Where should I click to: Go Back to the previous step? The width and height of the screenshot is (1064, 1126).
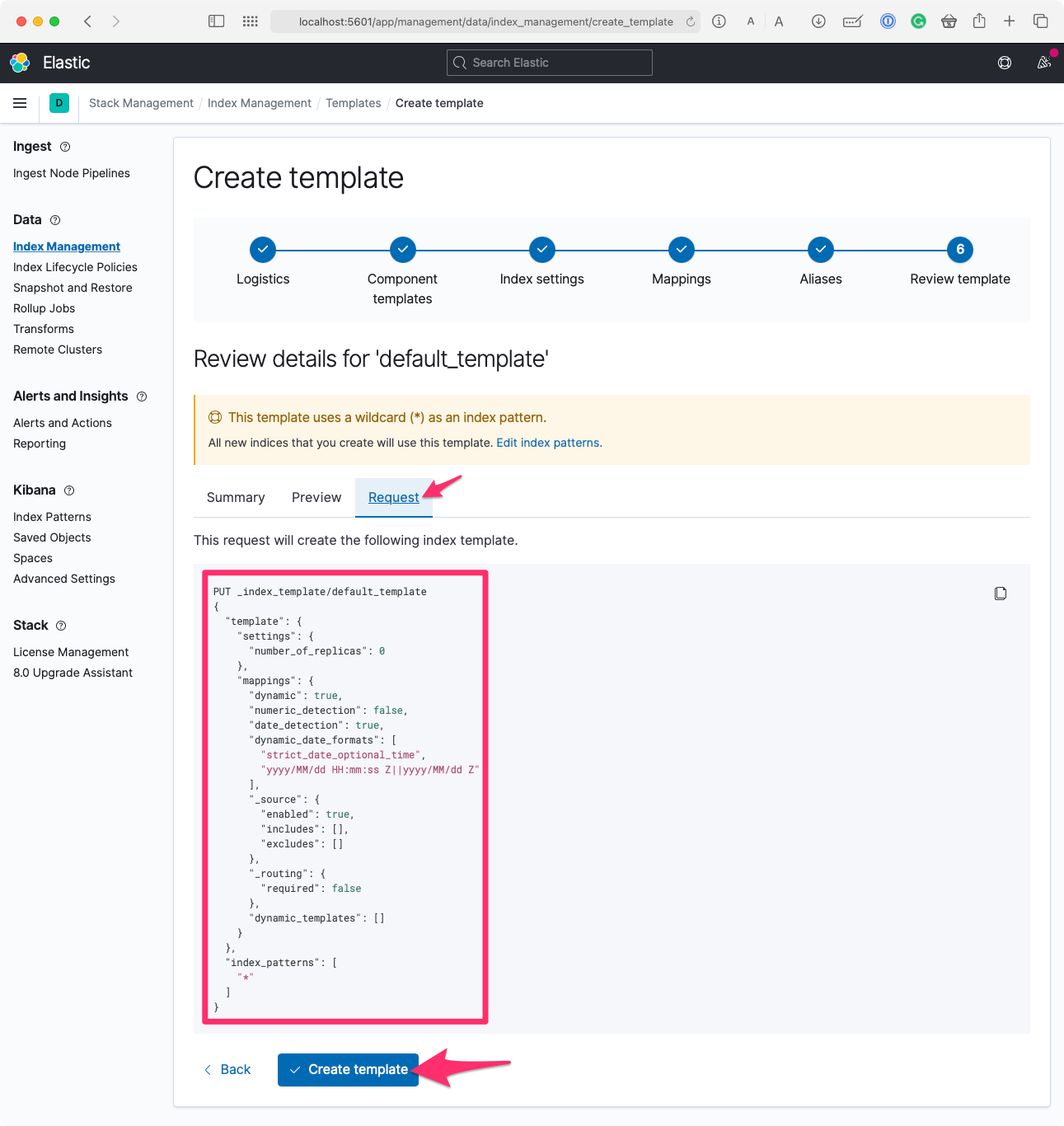[x=227, y=1070]
